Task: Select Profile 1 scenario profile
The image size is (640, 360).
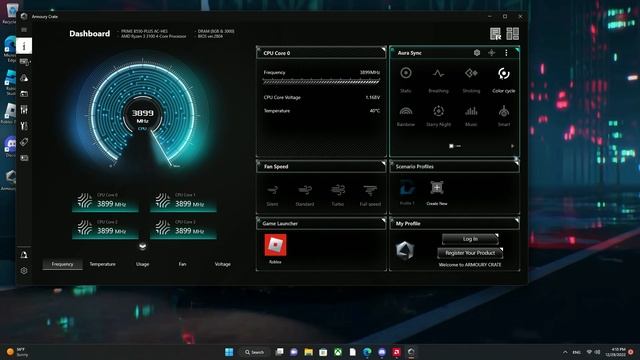Action: pos(407,192)
